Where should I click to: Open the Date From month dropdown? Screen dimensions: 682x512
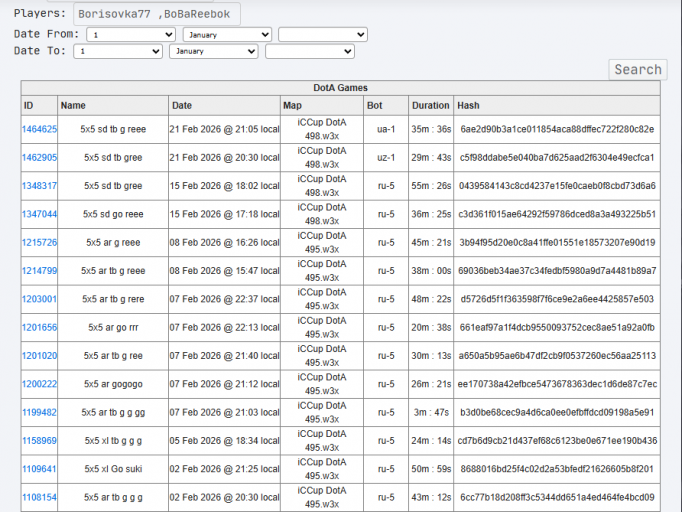(x=227, y=35)
